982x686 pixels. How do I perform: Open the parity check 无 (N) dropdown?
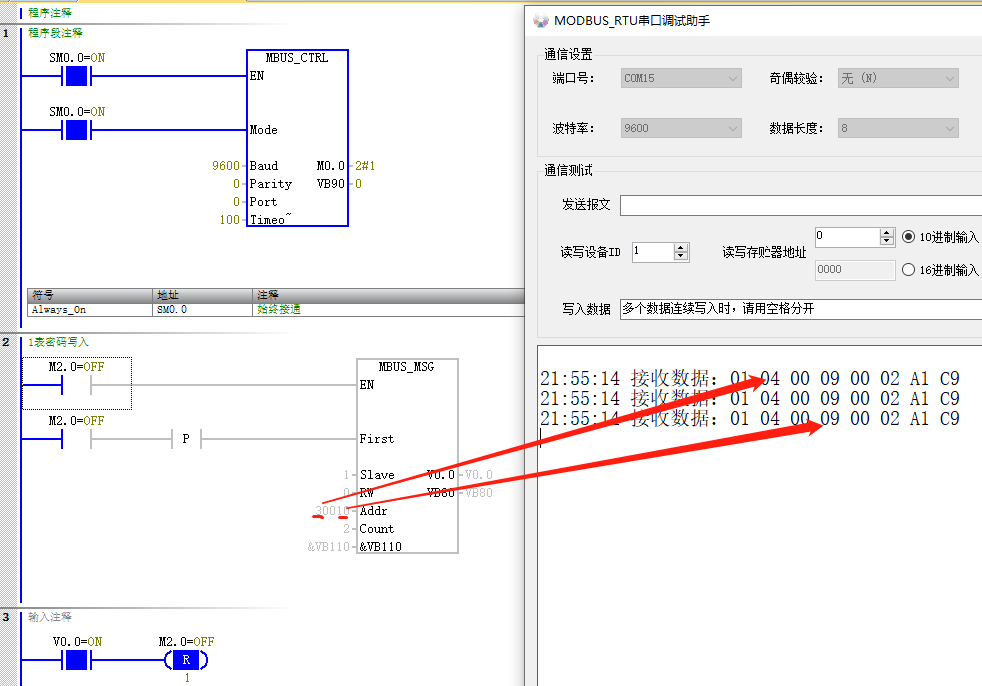click(x=897, y=78)
